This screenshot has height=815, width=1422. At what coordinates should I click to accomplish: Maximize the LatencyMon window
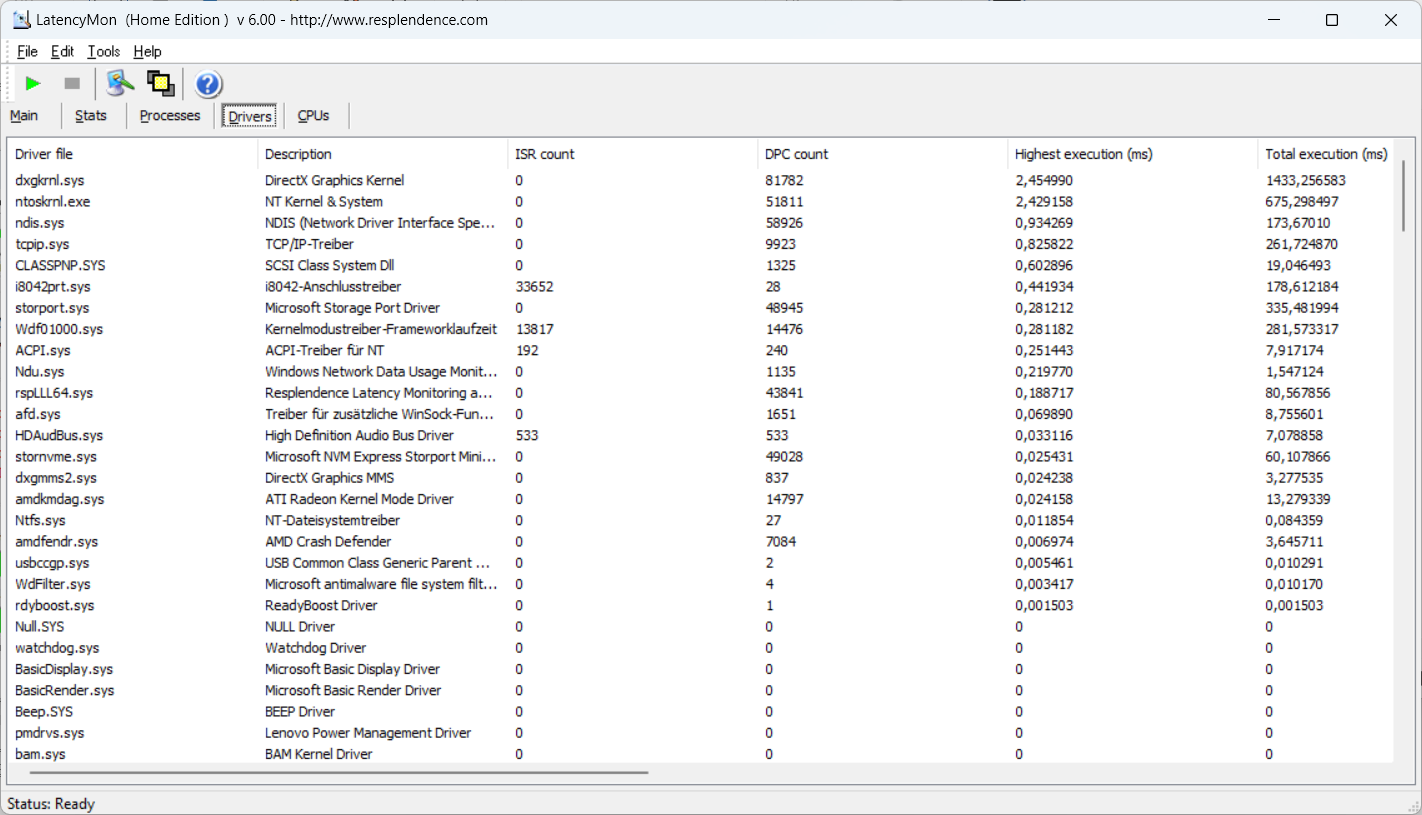point(1332,20)
